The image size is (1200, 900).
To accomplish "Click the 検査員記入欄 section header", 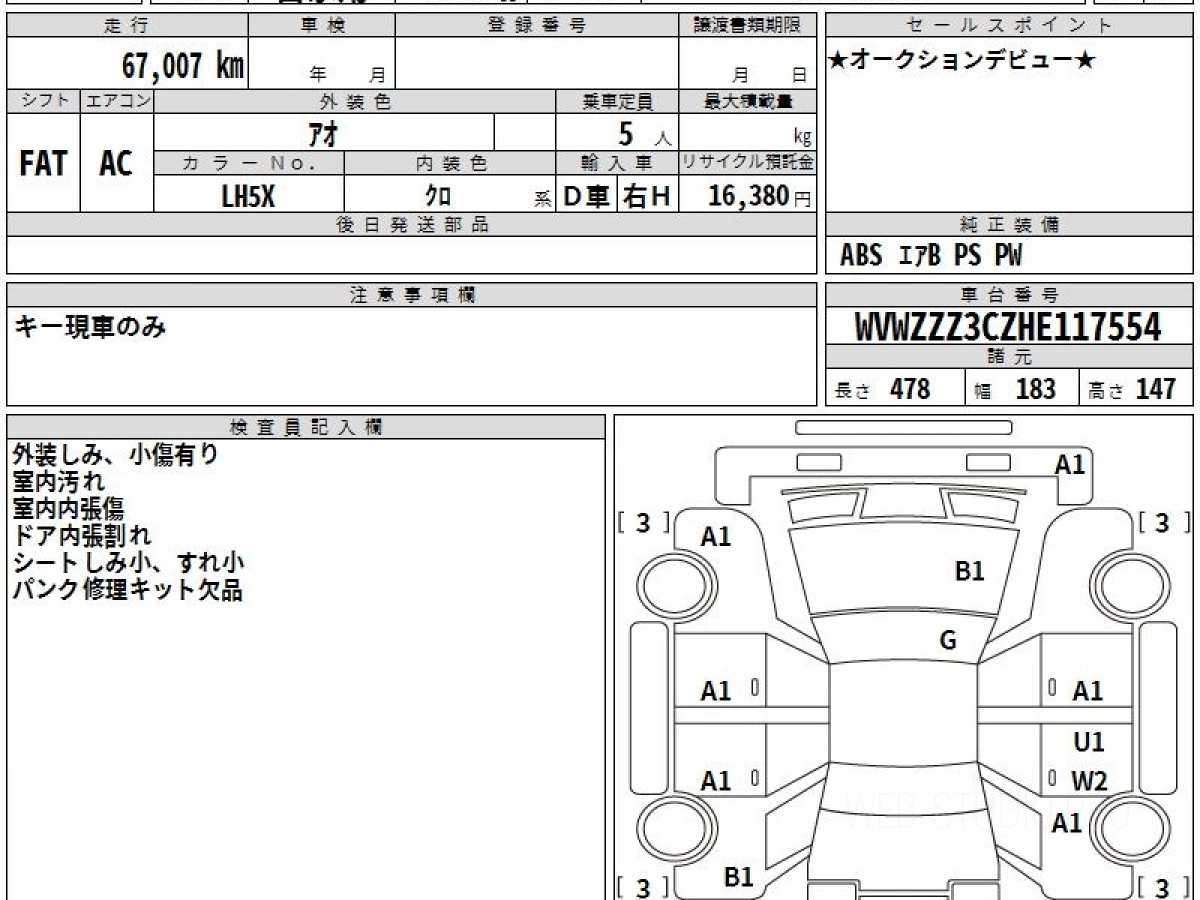I will (306, 426).
